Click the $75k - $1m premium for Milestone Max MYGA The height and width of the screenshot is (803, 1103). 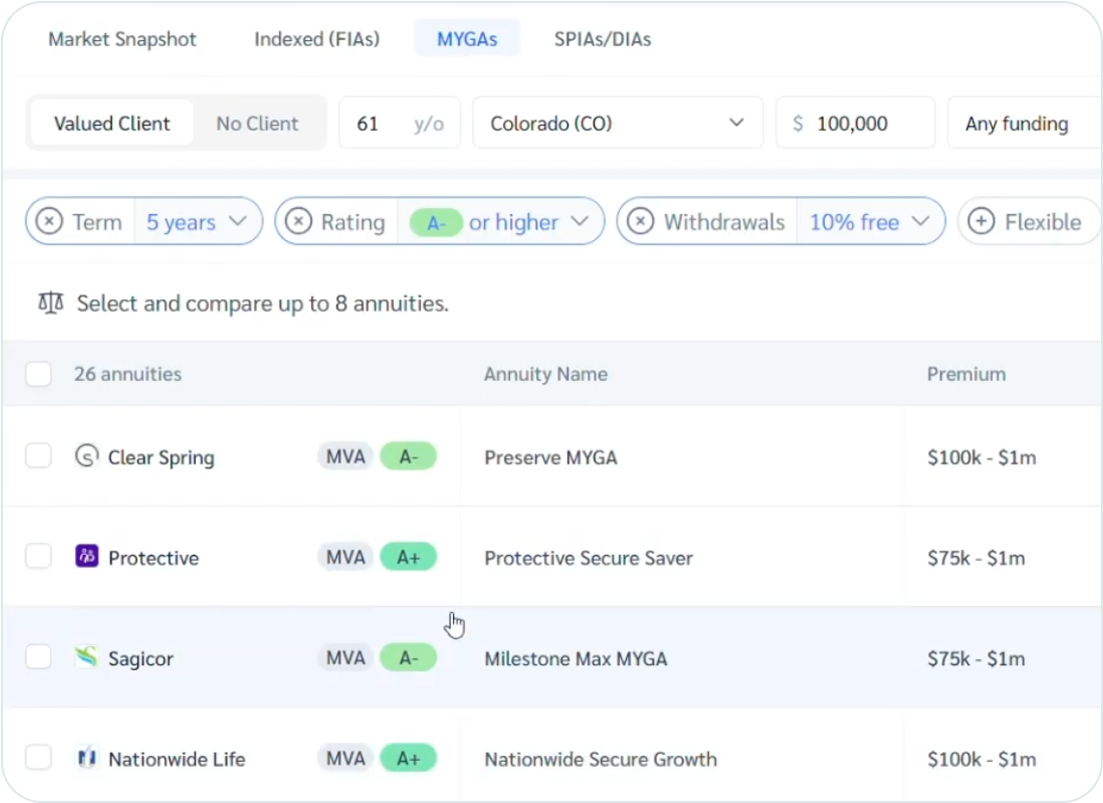[x=976, y=659]
